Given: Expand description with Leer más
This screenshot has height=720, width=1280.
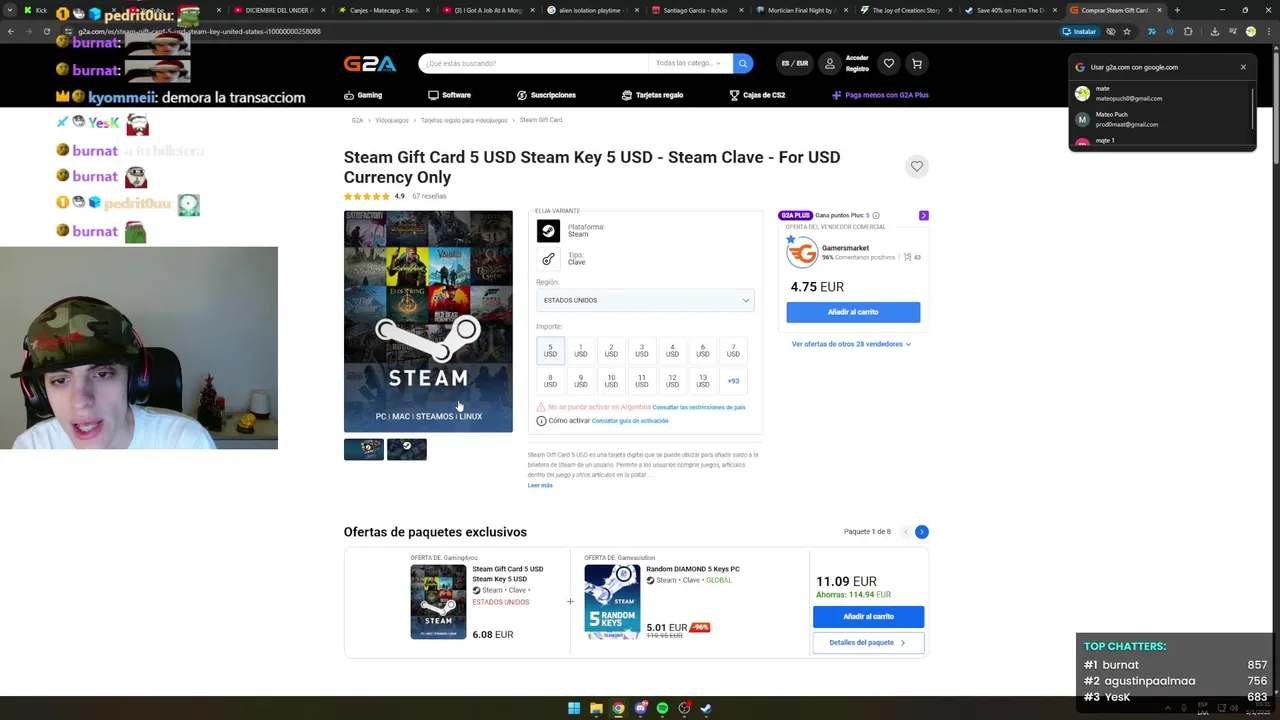Looking at the screenshot, I should coord(540,485).
